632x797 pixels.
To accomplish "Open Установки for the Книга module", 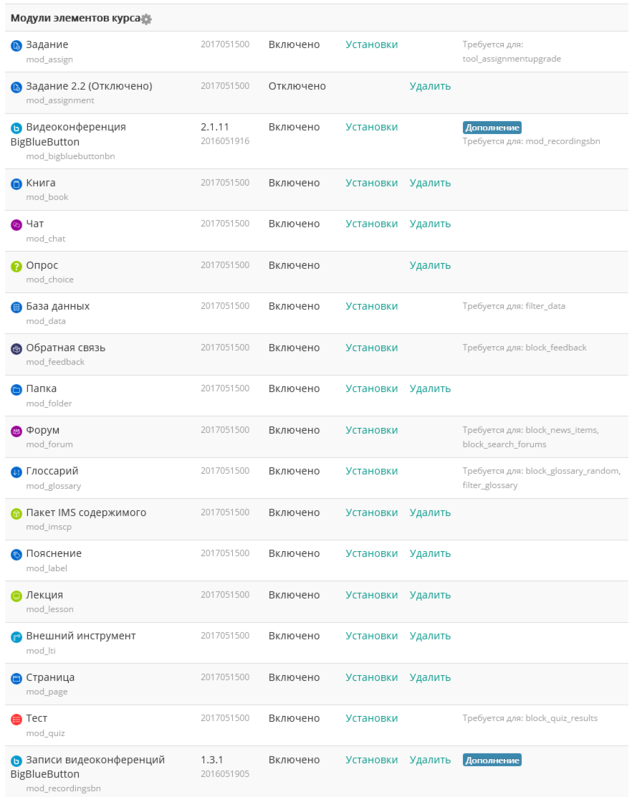I will [371, 183].
